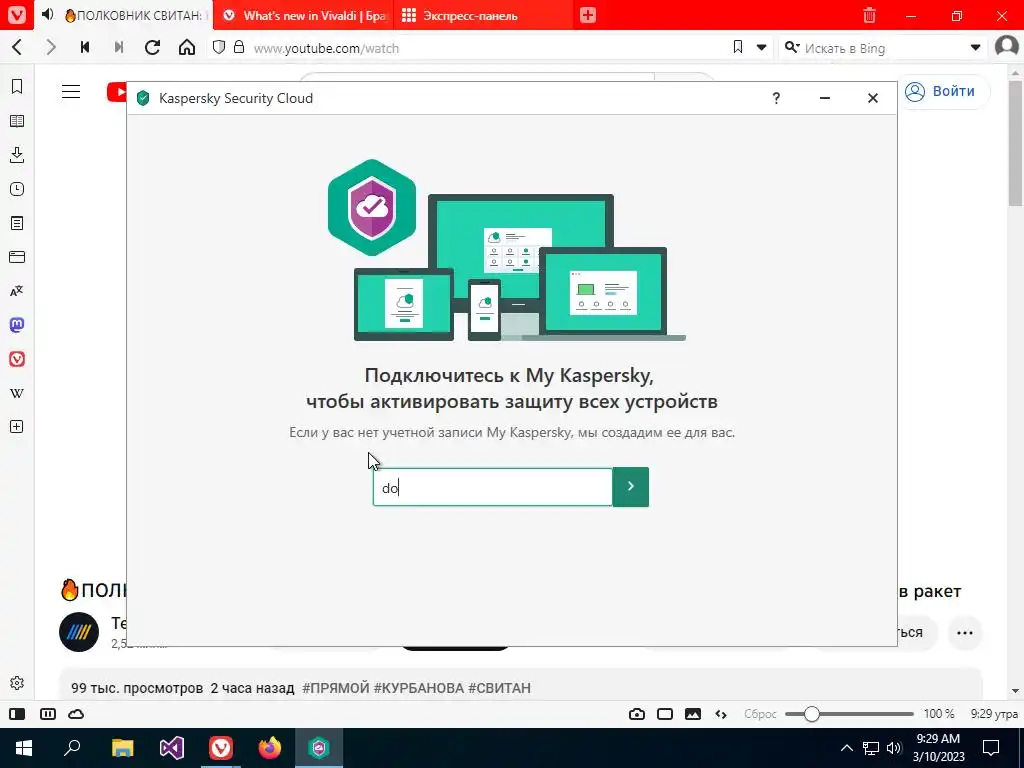Open the Vivaldi profile avatar

point(1006,47)
